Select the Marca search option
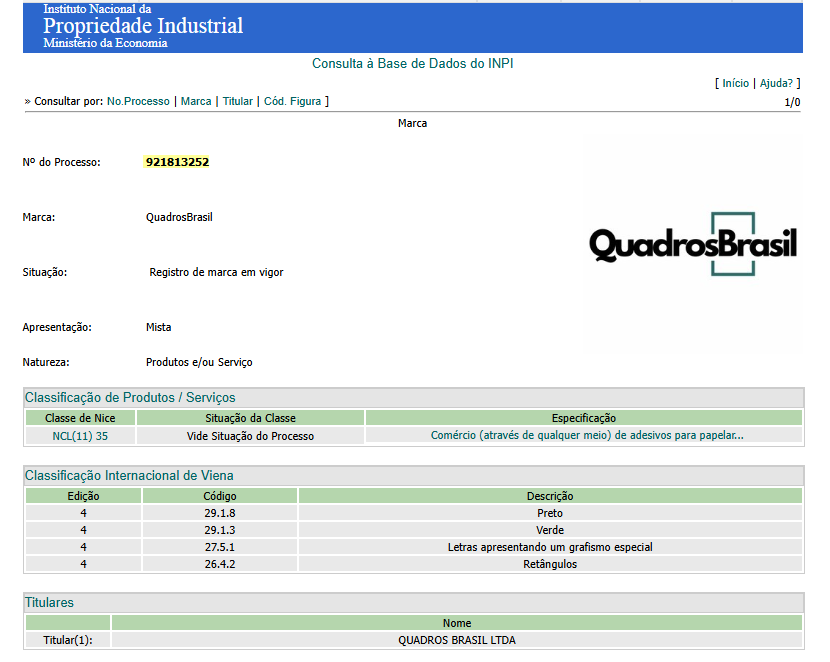 click(x=196, y=101)
